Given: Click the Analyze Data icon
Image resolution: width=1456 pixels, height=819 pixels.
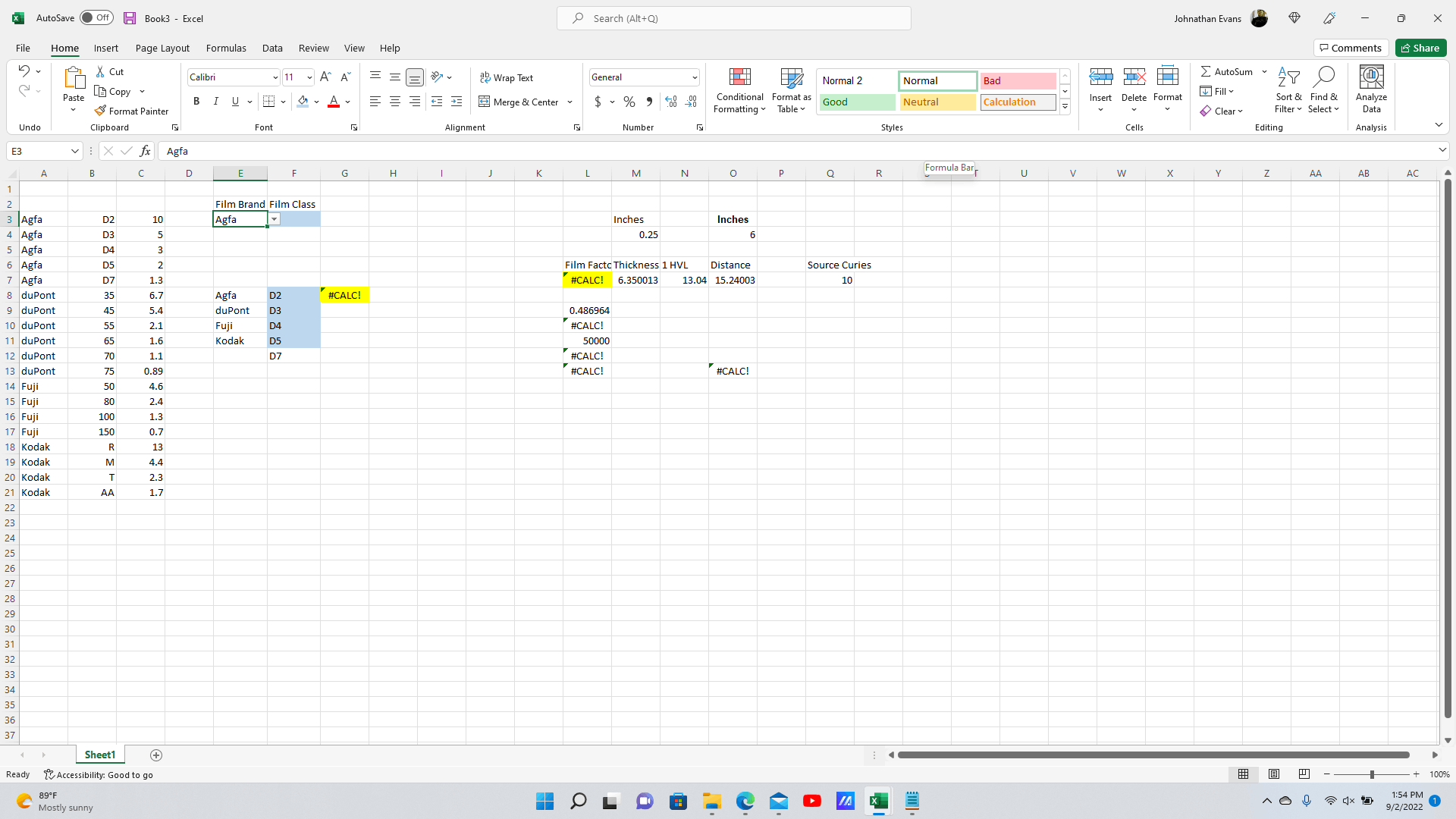Looking at the screenshot, I should (x=1371, y=78).
